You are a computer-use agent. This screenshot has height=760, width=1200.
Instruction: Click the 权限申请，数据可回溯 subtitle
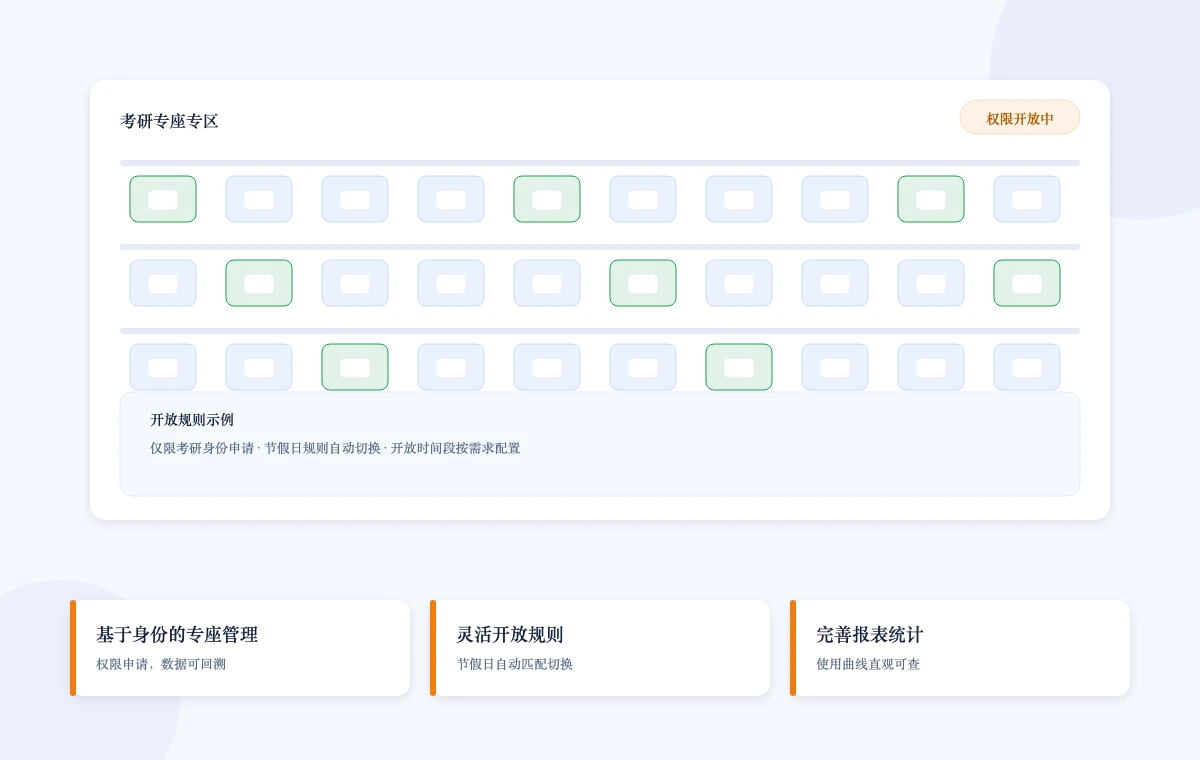click(x=161, y=664)
